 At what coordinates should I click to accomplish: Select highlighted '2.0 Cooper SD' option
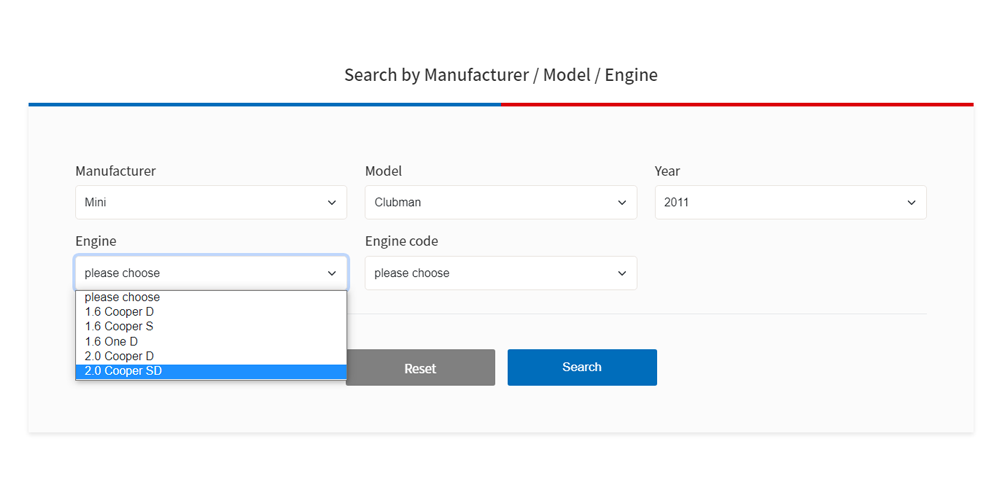pos(211,371)
